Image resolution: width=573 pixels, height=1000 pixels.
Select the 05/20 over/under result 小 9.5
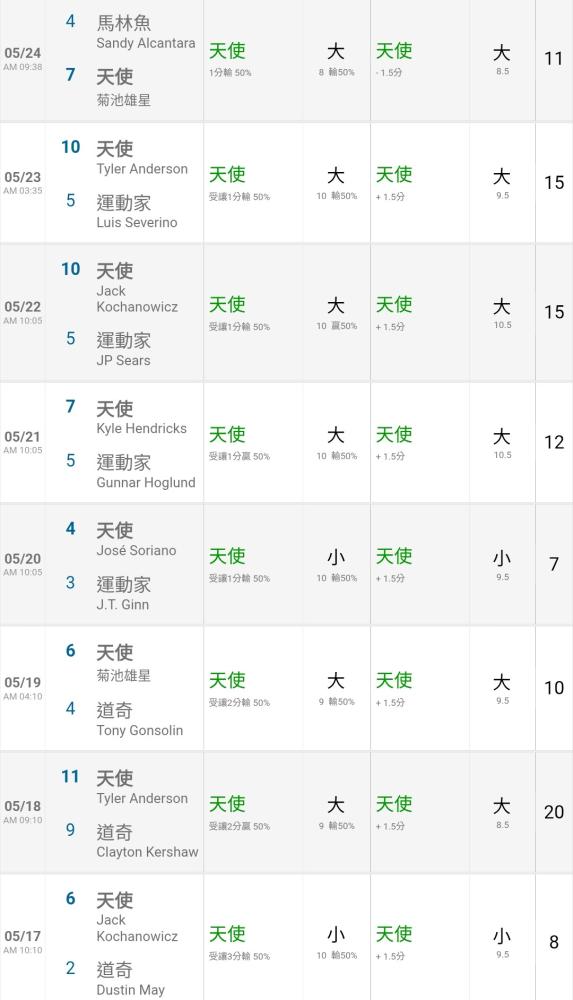pyautogui.click(x=502, y=565)
